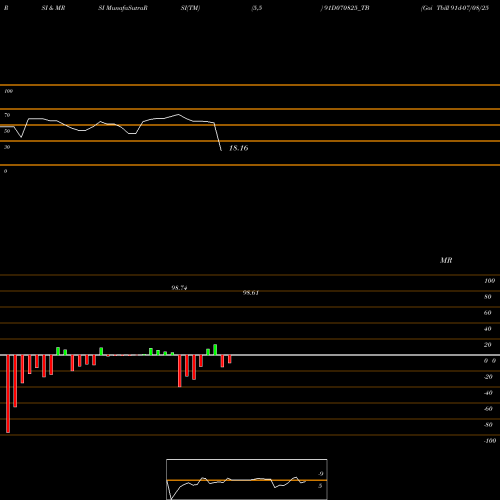This screenshot has height=500, width=500.
Task: Click the longest red histogram bar
Action: pos(8,394)
